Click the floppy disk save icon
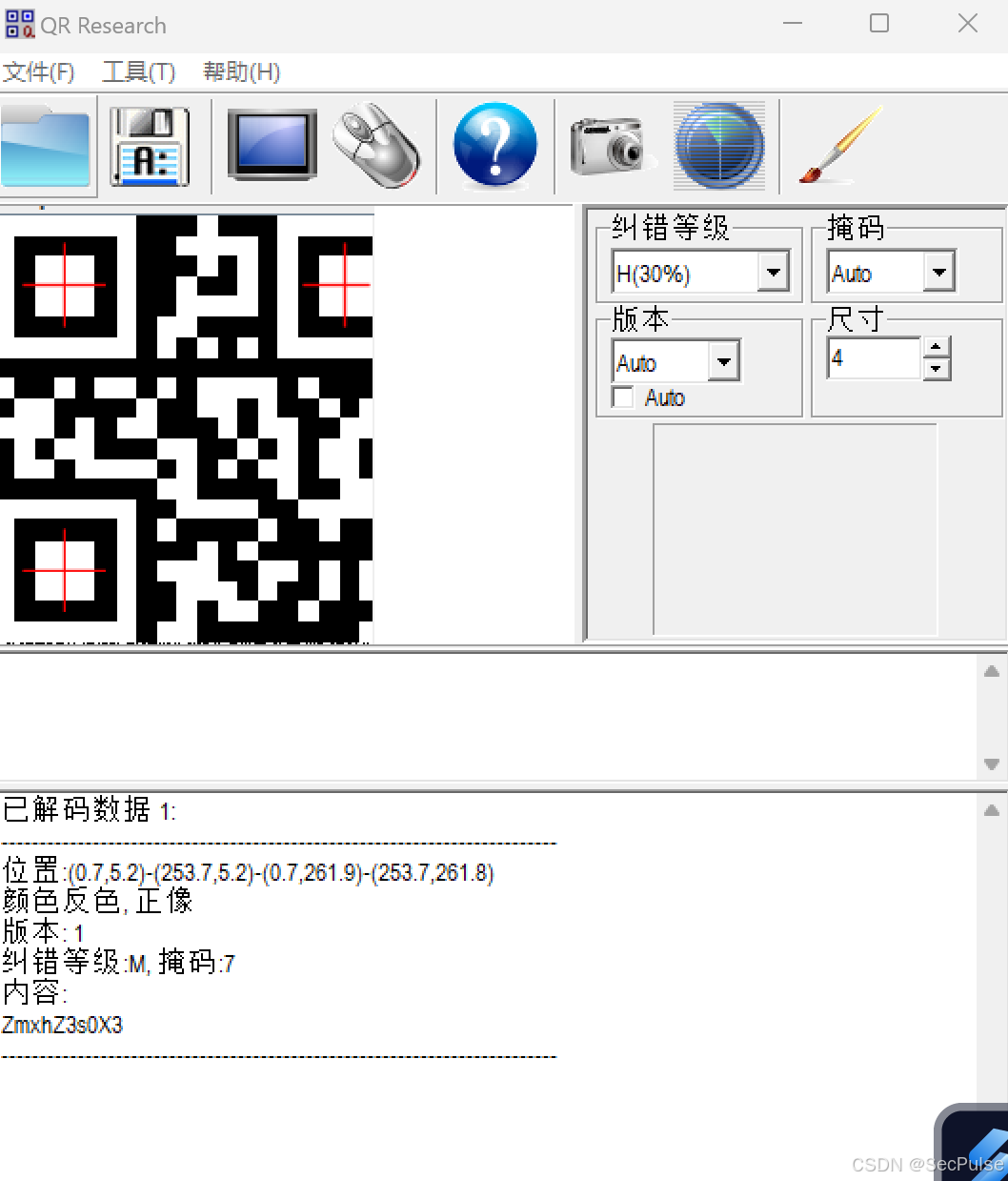 point(150,146)
